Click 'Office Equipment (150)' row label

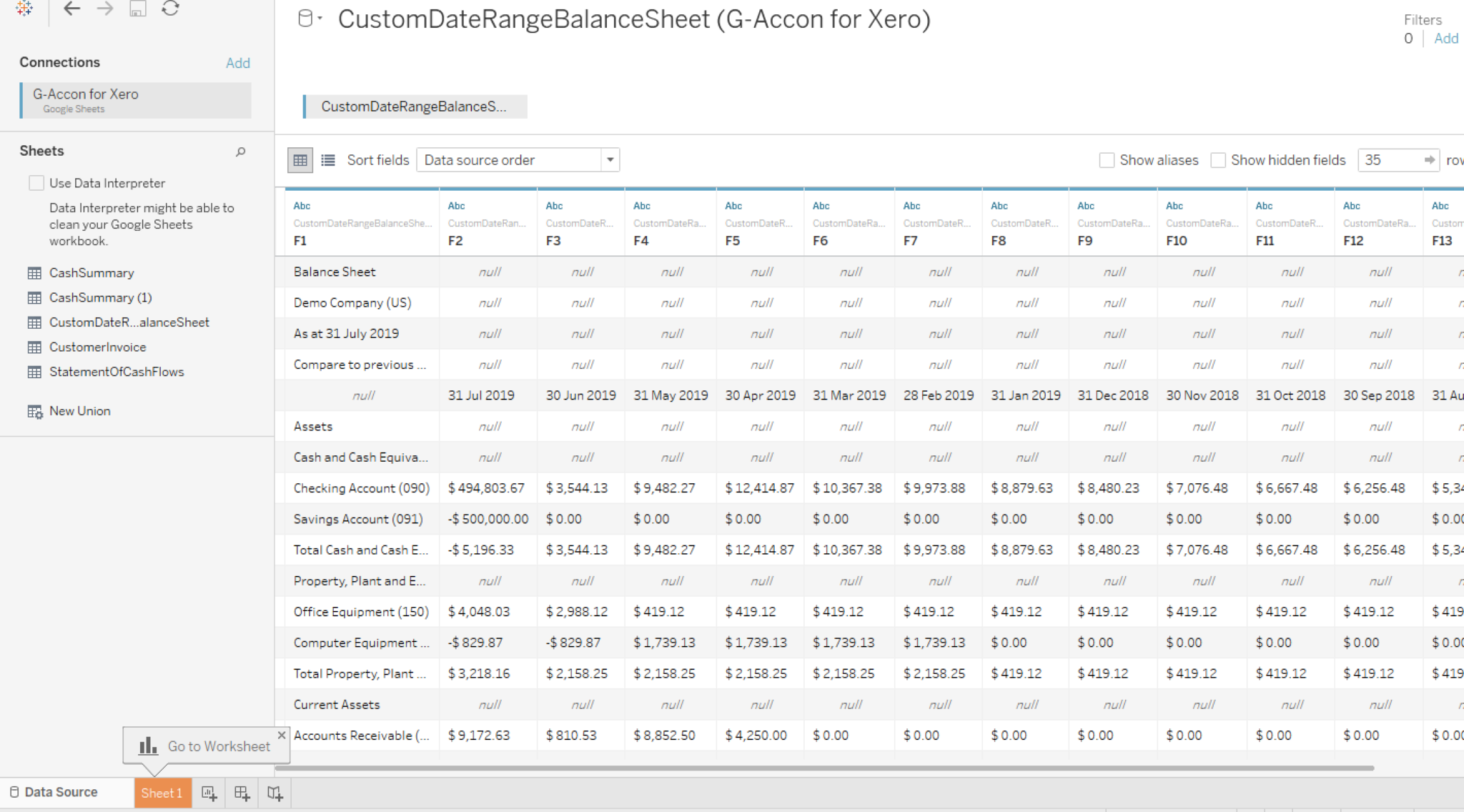coord(361,612)
